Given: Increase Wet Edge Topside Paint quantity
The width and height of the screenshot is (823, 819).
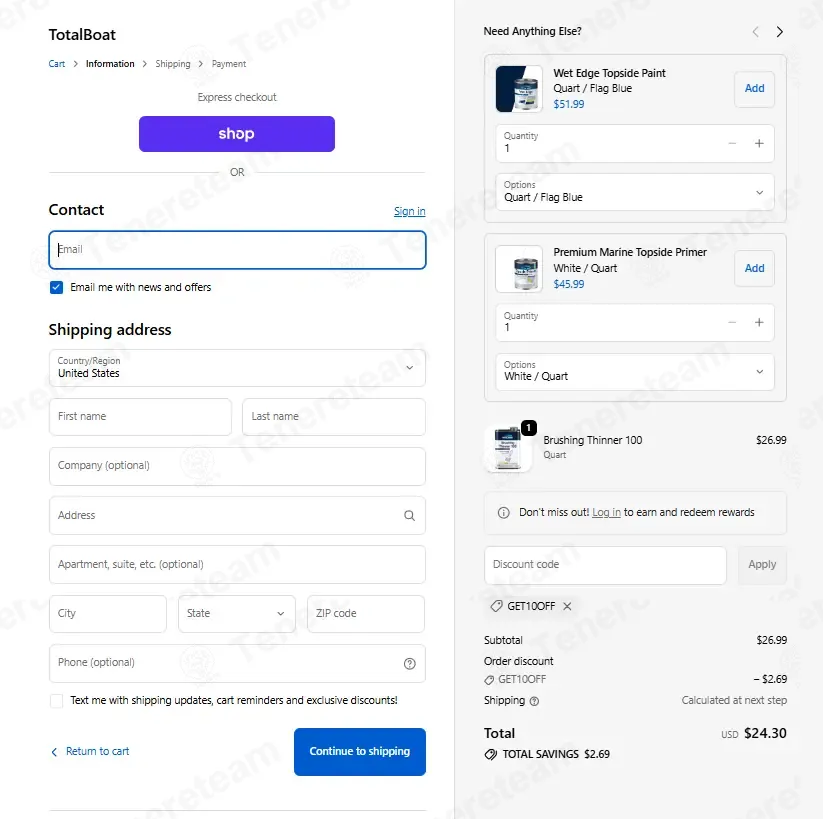Looking at the screenshot, I should pyautogui.click(x=759, y=143).
